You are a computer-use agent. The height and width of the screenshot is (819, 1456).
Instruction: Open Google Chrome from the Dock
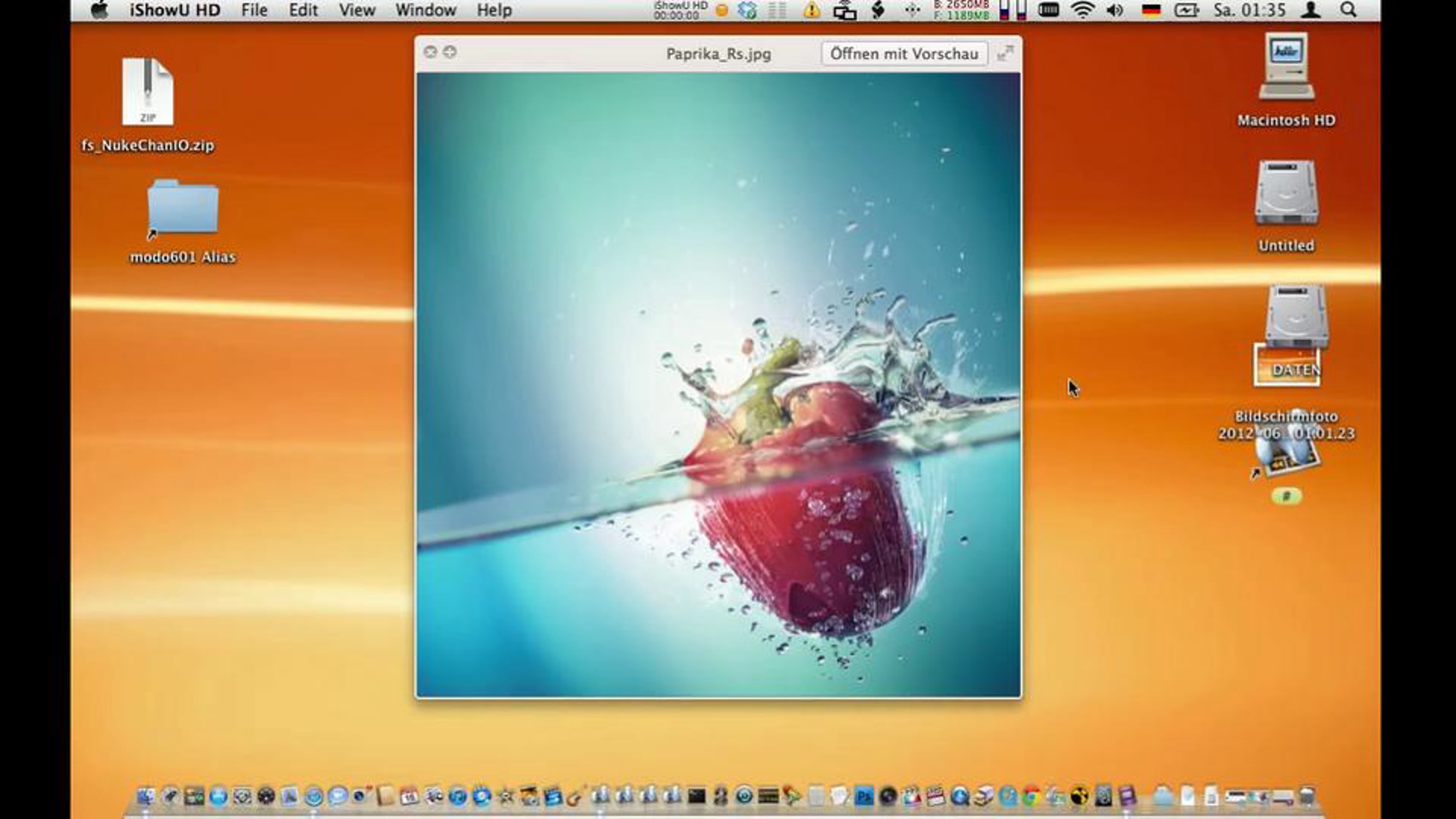pos(1031,796)
